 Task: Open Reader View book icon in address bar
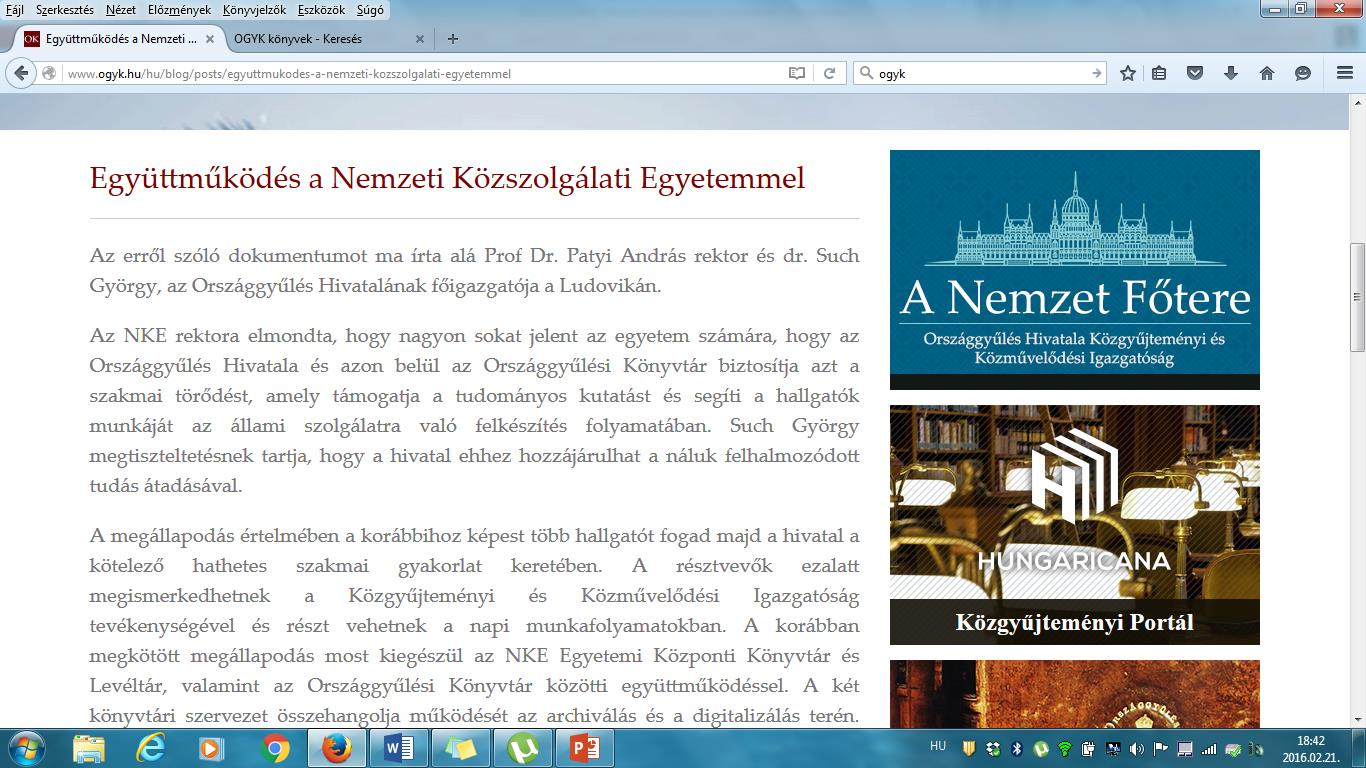point(797,73)
